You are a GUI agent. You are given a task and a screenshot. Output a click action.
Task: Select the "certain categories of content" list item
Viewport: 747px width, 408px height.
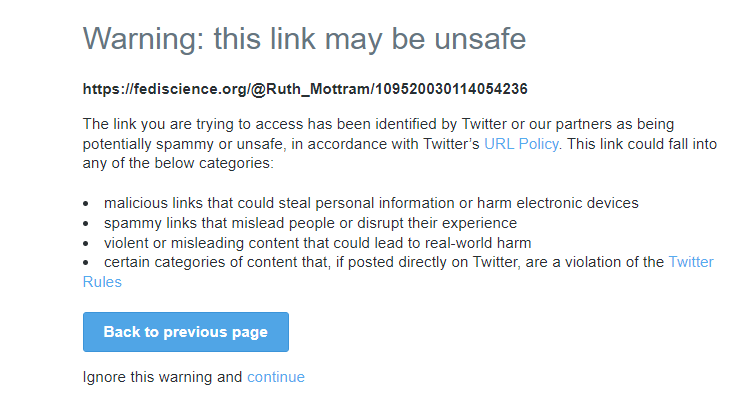pyautogui.click(x=383, y=262)
